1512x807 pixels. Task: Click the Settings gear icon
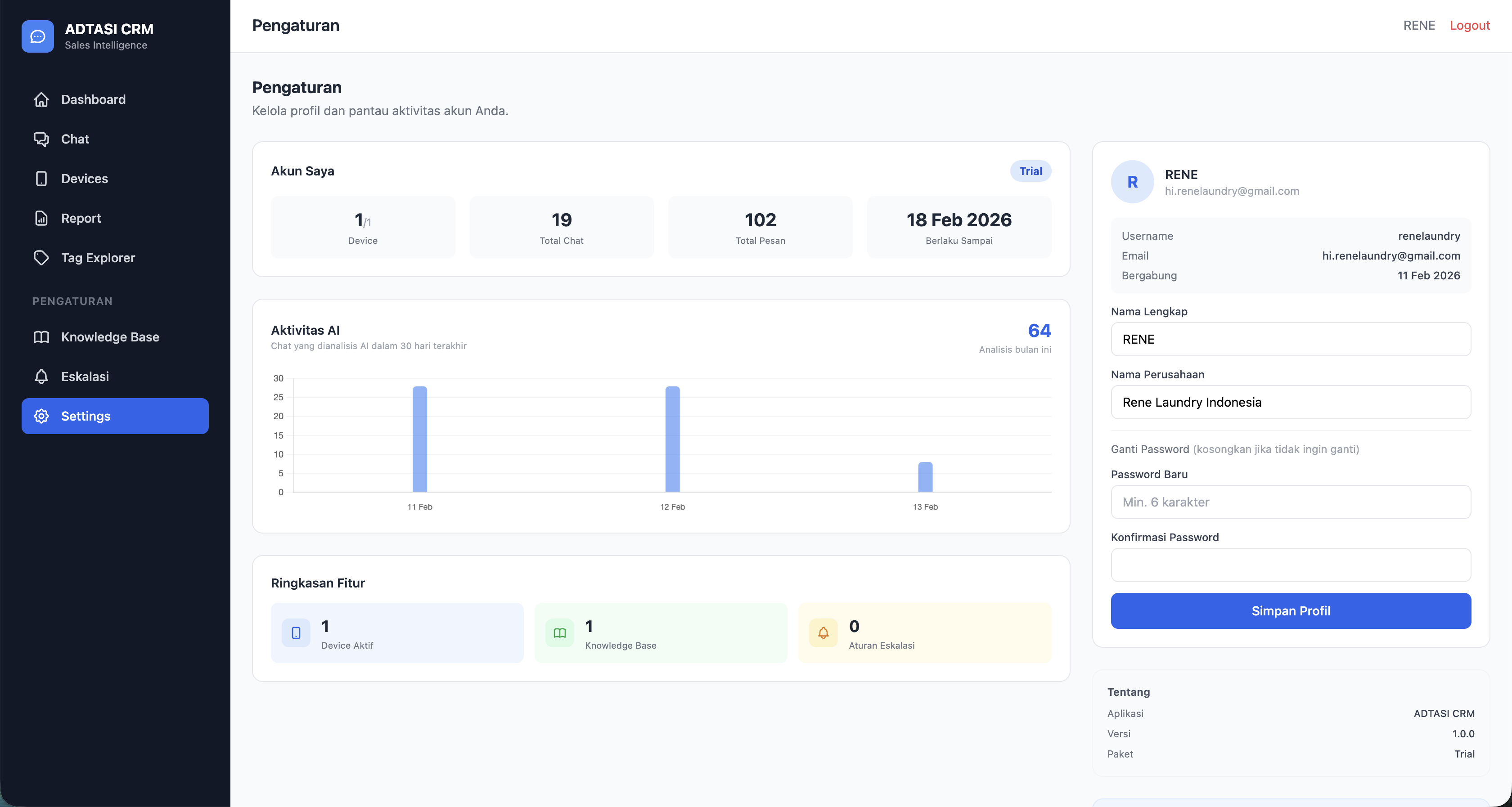tap(41, 416)
